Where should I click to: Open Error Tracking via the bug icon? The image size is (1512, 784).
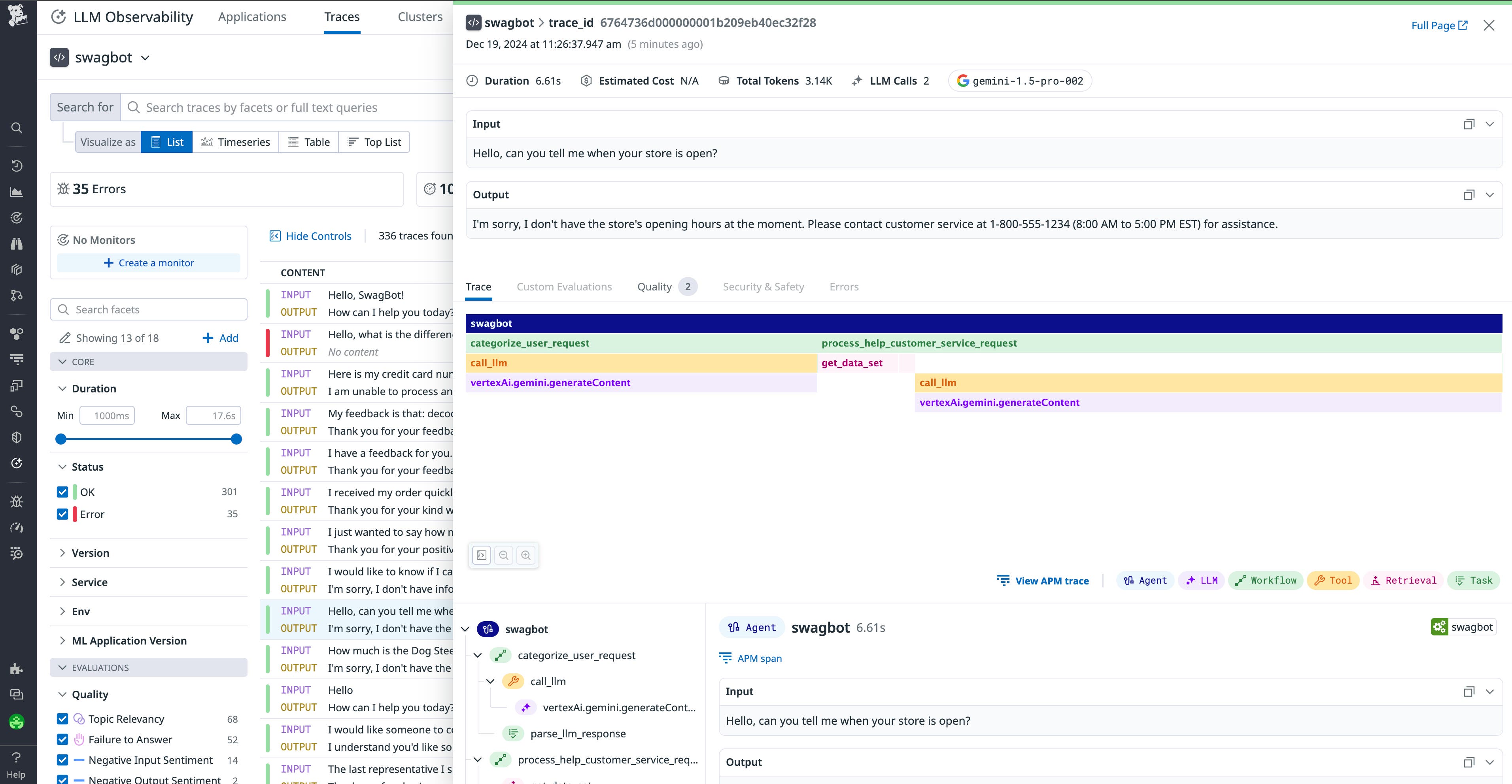[x=17, y=501]
